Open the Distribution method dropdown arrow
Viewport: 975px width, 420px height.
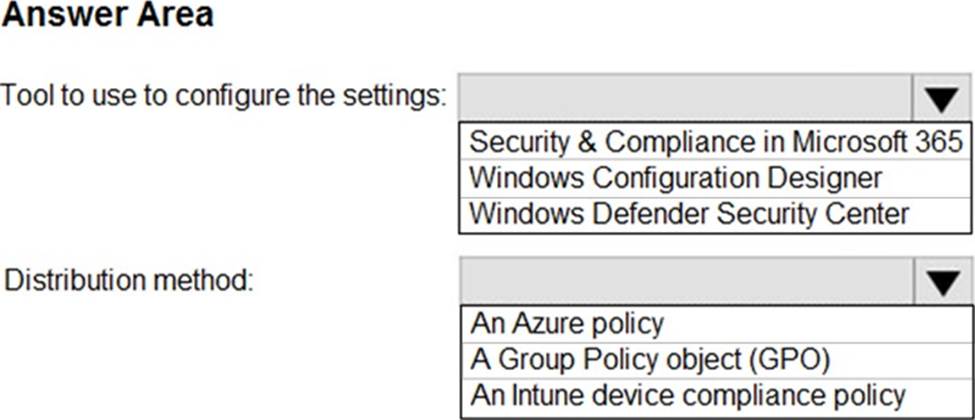942,281
